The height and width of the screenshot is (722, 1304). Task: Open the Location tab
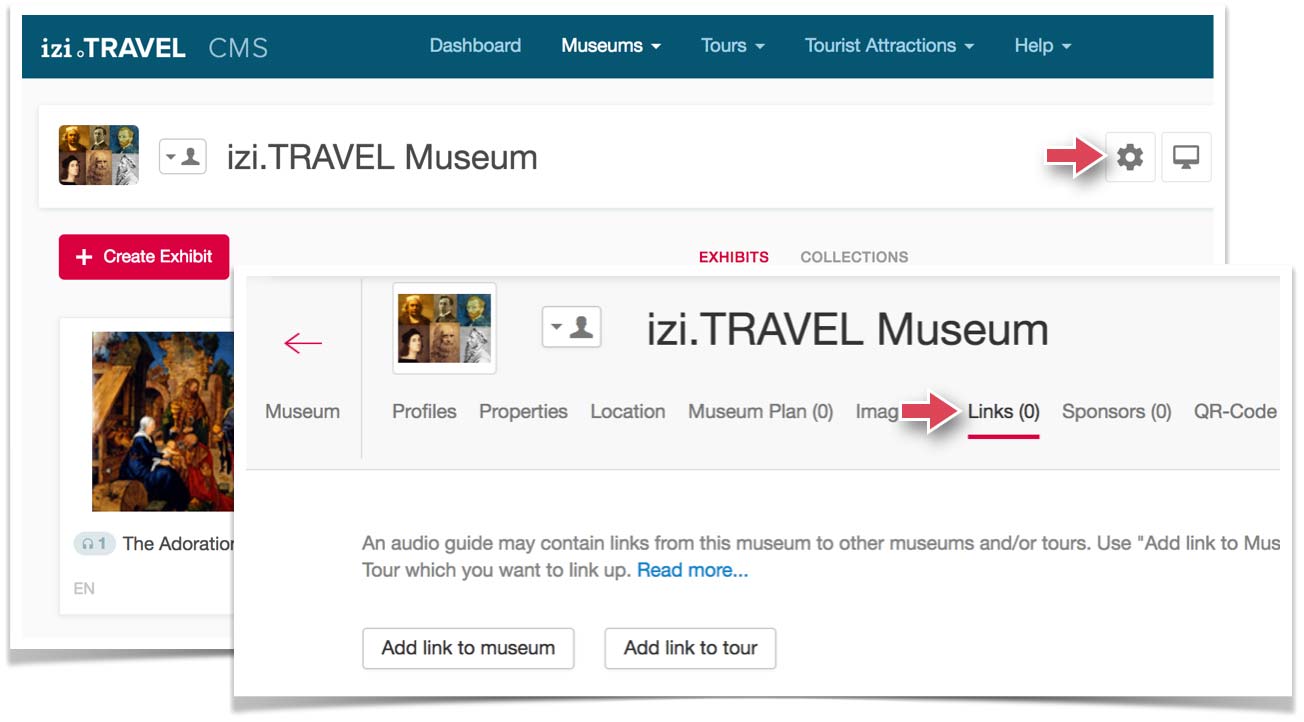(x=628, y=411)
